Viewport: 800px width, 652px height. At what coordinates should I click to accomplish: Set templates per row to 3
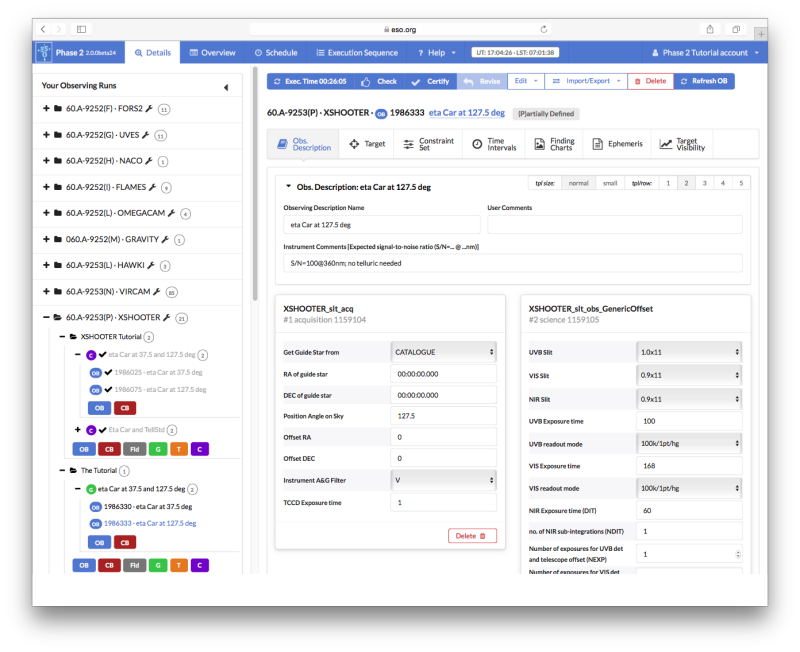[x=704, y=183]
